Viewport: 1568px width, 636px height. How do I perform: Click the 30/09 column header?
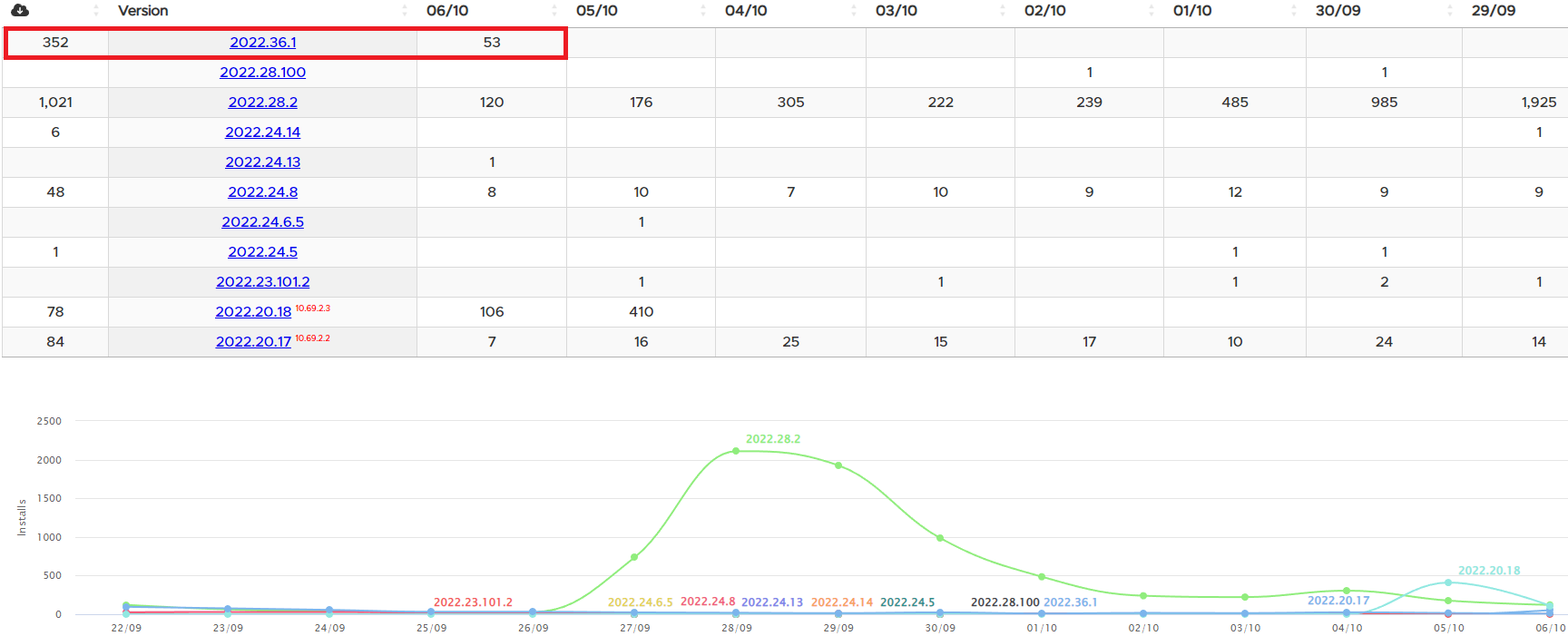point(1338,11)
